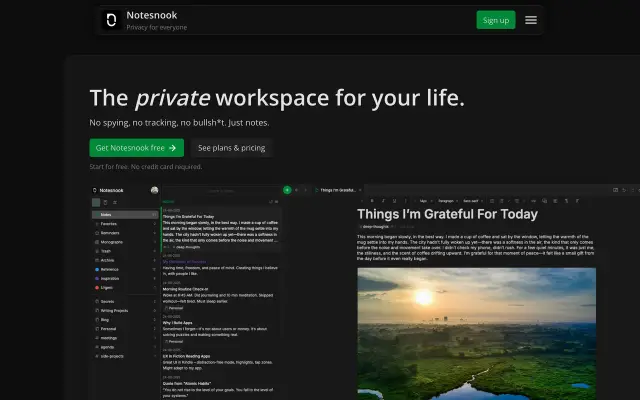Click the editor note title heading

[447, 214]
